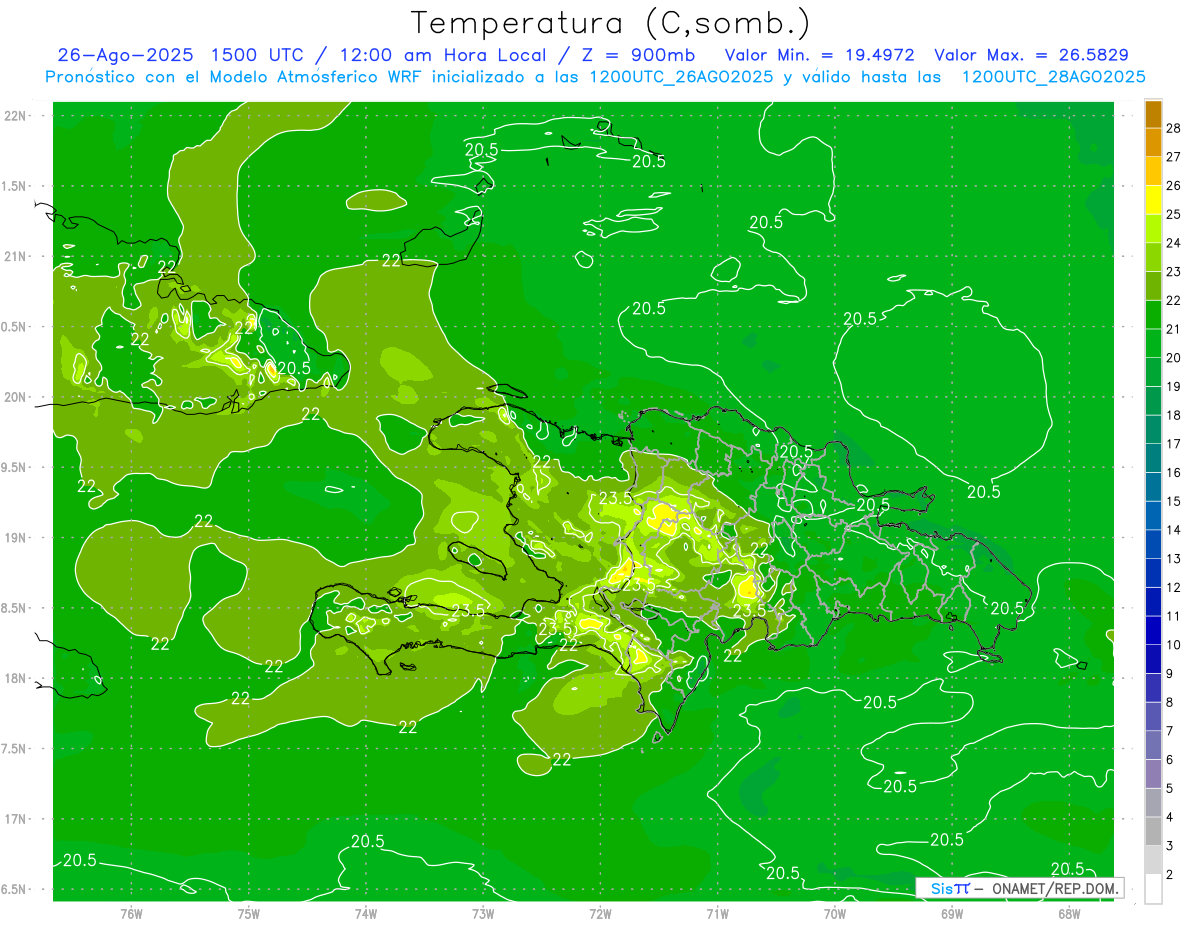
Task: Click longitude axis label '73W'
Action: 483,913
